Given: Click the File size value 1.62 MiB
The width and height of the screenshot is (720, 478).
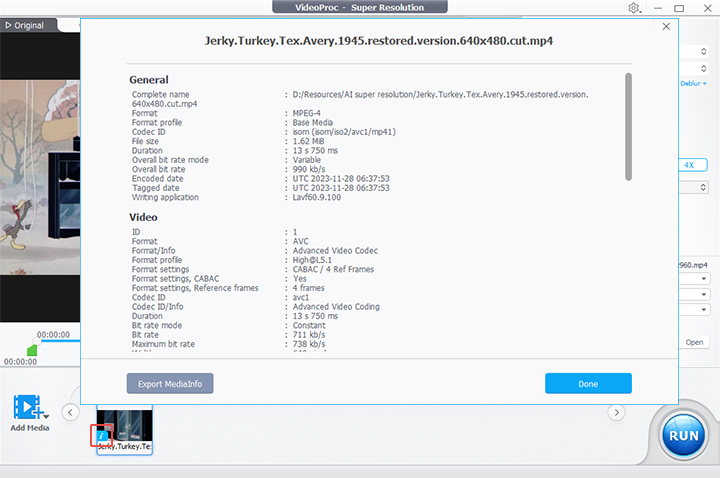Looking at the screenshot, I should [x=308, y=141].
